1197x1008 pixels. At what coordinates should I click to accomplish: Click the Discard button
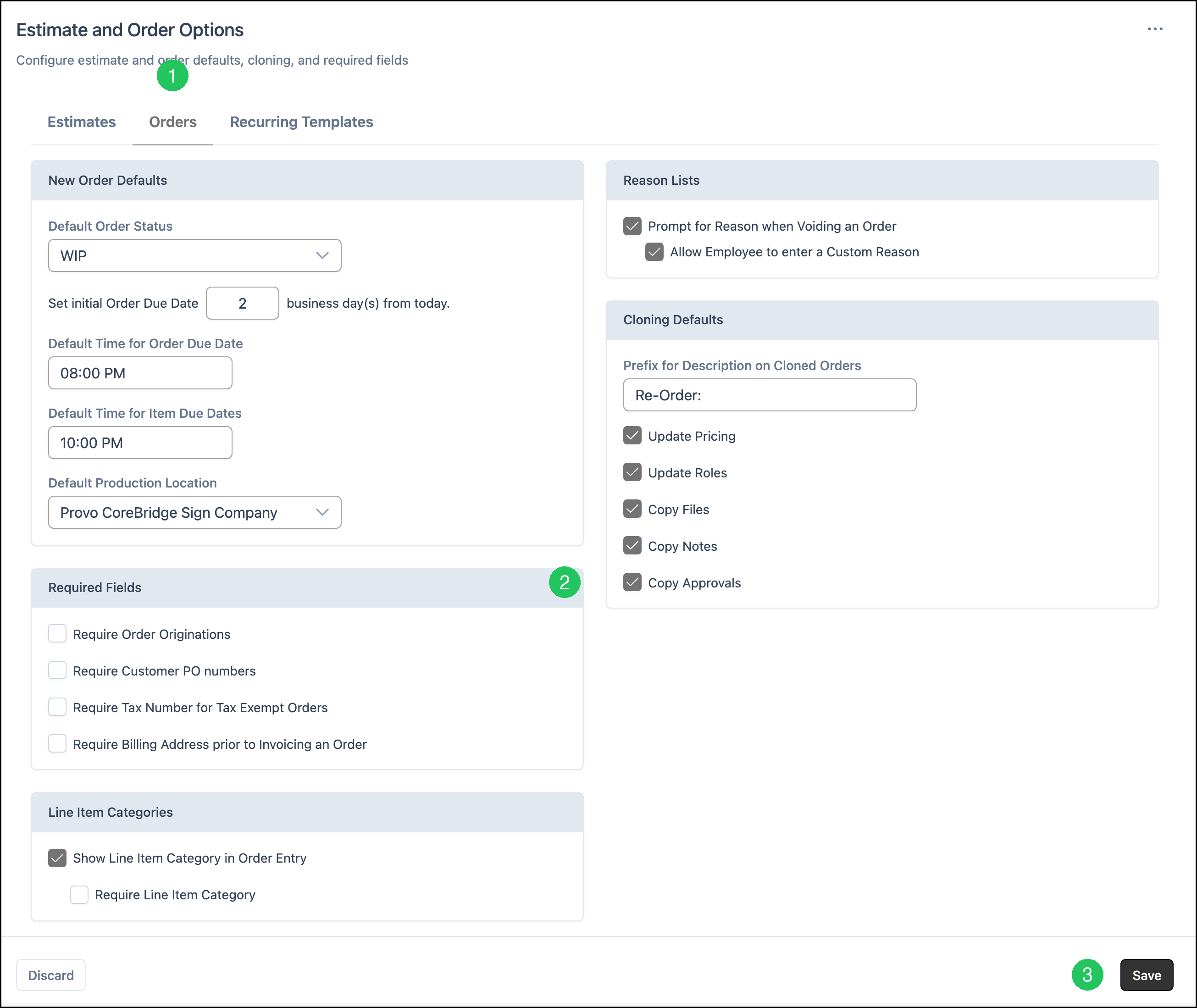coord(51,975)
